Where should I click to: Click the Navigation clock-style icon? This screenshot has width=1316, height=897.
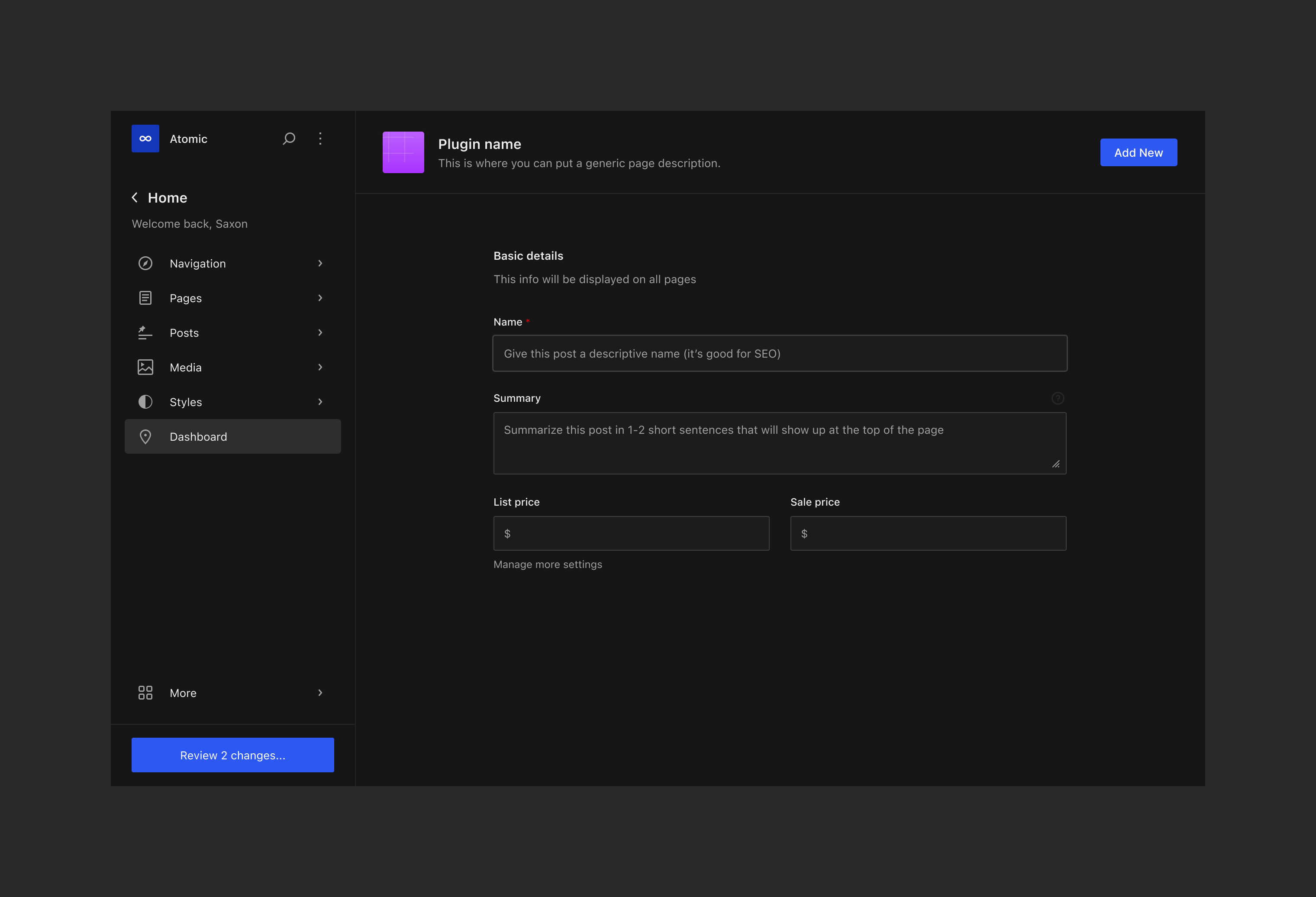click(x=145, y=263)
